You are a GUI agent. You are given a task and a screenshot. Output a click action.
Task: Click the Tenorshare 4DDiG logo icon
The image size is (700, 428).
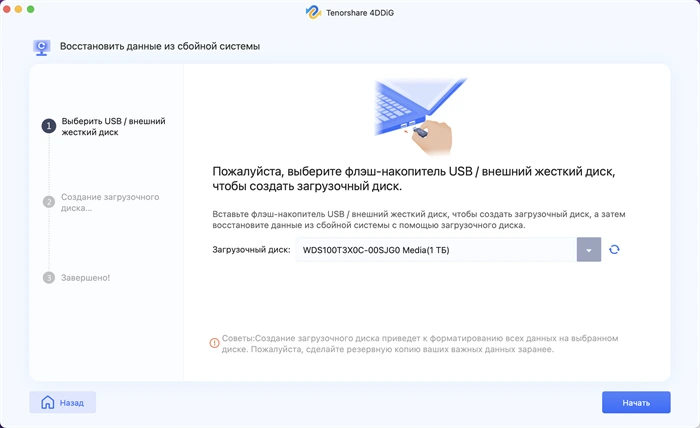point(313,12)
